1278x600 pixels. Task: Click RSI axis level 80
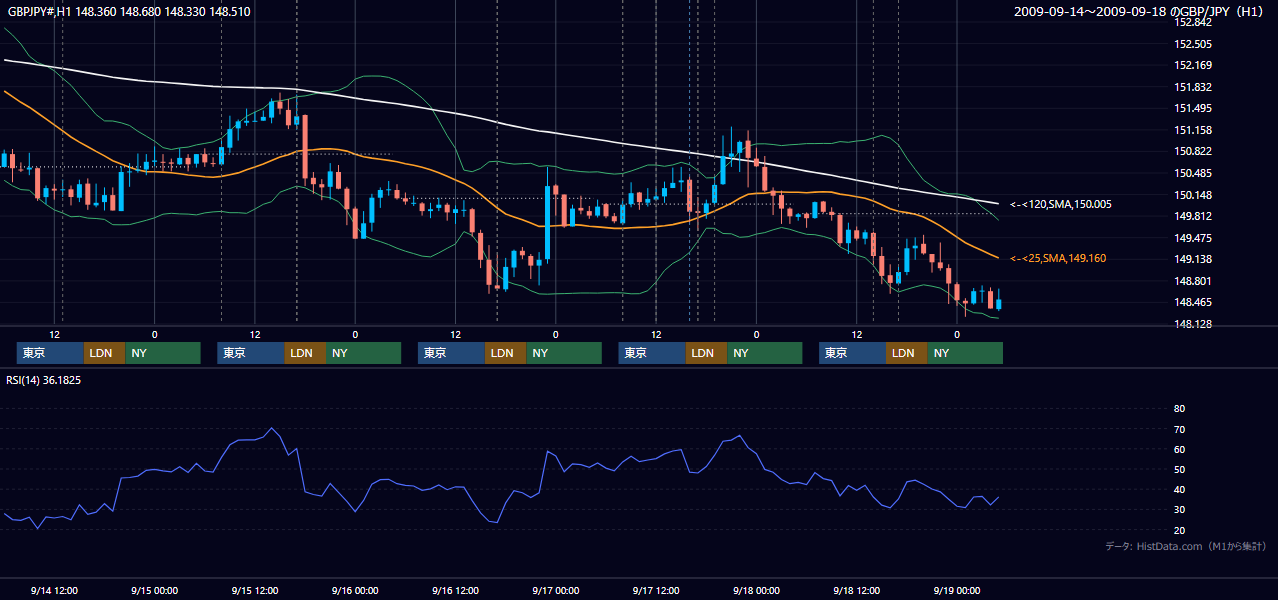point(1179,409)
